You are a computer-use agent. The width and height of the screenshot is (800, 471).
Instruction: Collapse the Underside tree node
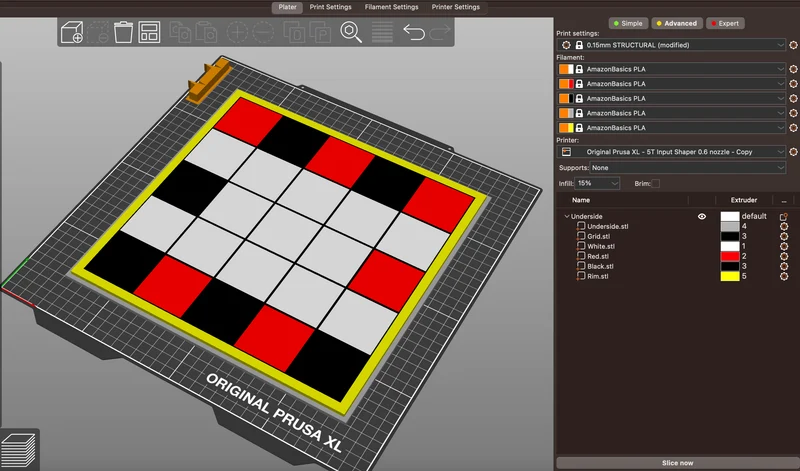point(566,216)
